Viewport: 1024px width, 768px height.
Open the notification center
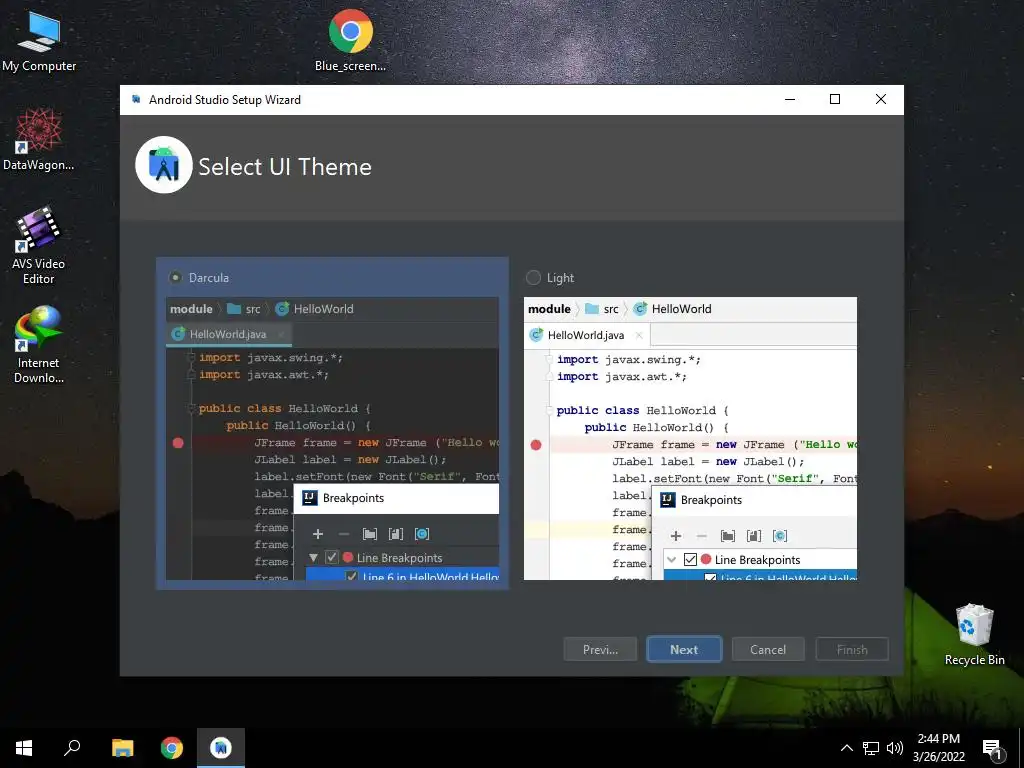pos(993,750)
